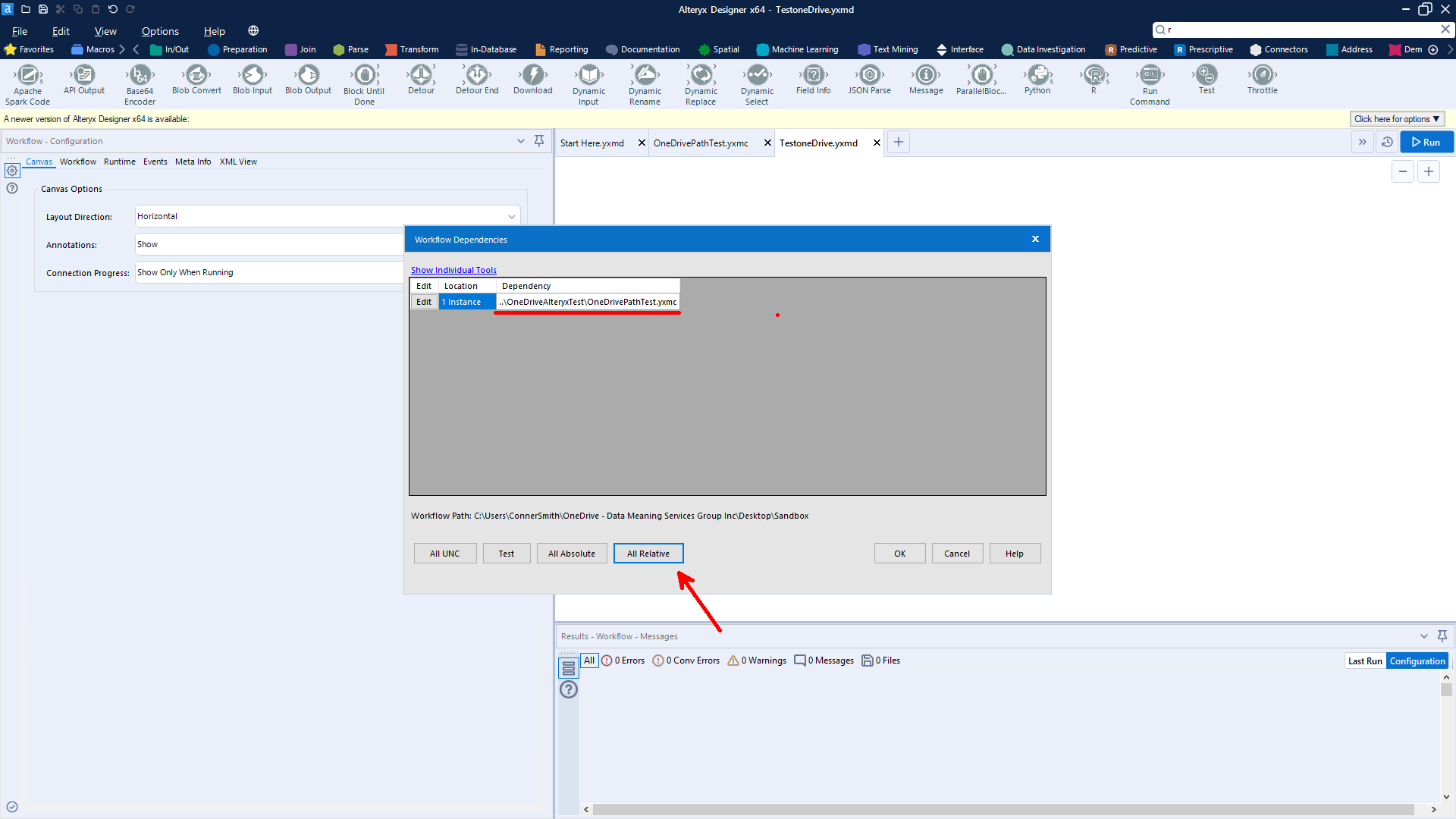Click the Throttle tool icon
The image size is (1456, 819).
1262,75
